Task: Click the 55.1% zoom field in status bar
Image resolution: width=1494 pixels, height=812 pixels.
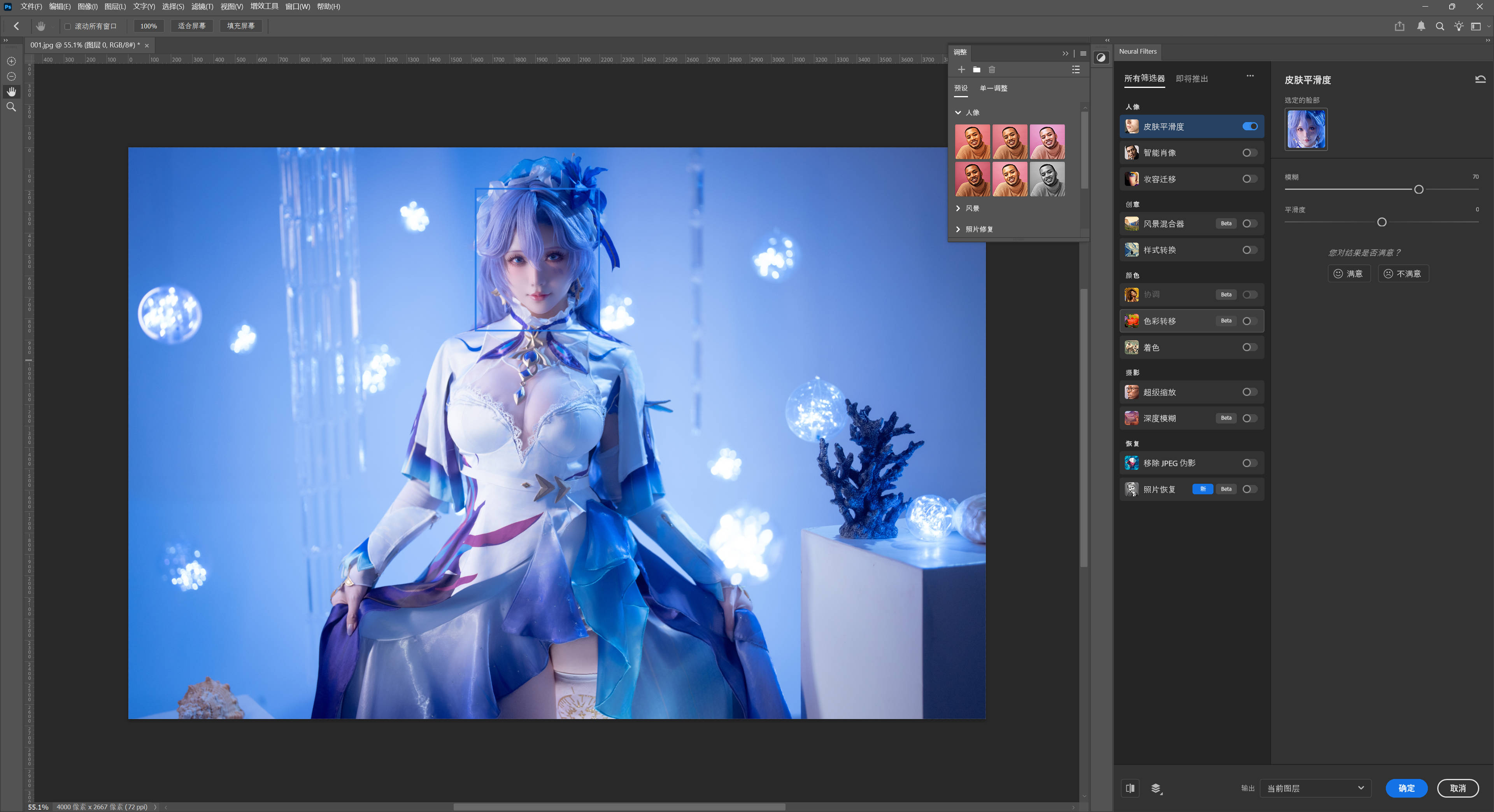Action: point(38,807)
